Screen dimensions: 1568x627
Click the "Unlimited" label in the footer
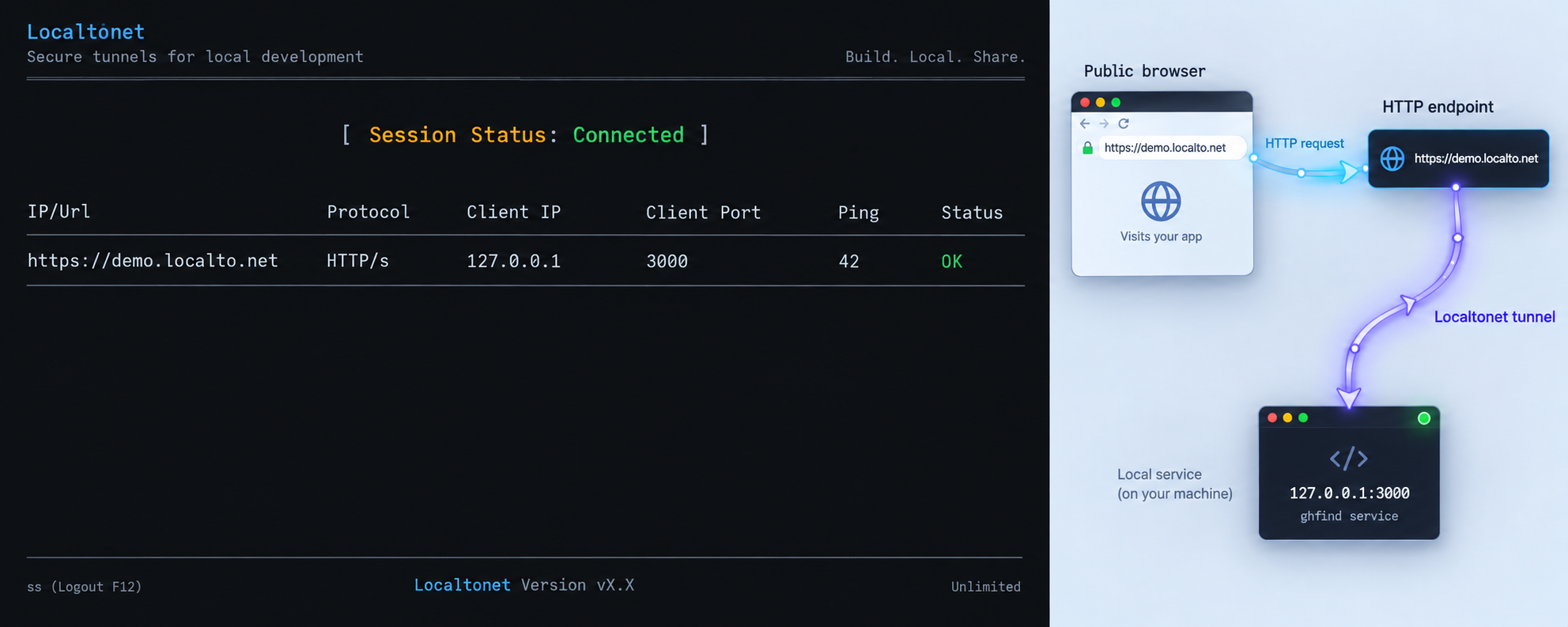coord(986,587)
